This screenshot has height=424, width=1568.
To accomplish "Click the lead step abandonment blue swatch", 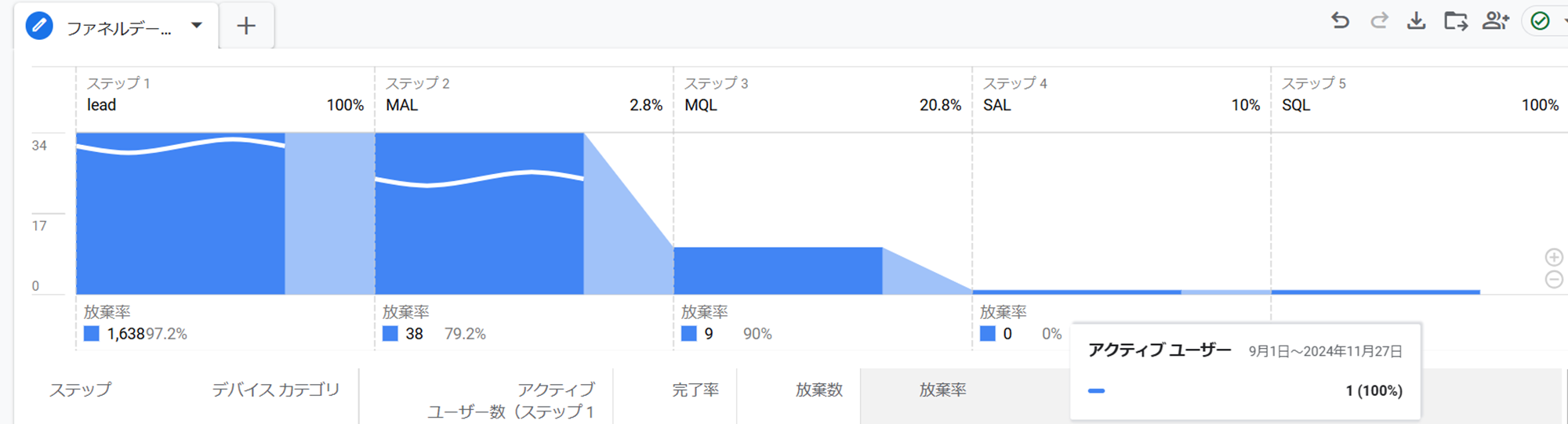I will pos(92,334).
